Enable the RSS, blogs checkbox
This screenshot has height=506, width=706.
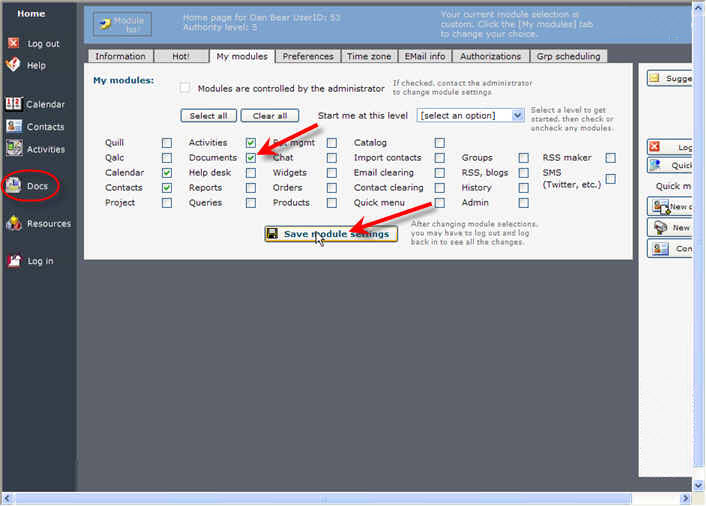coord(523,173)
